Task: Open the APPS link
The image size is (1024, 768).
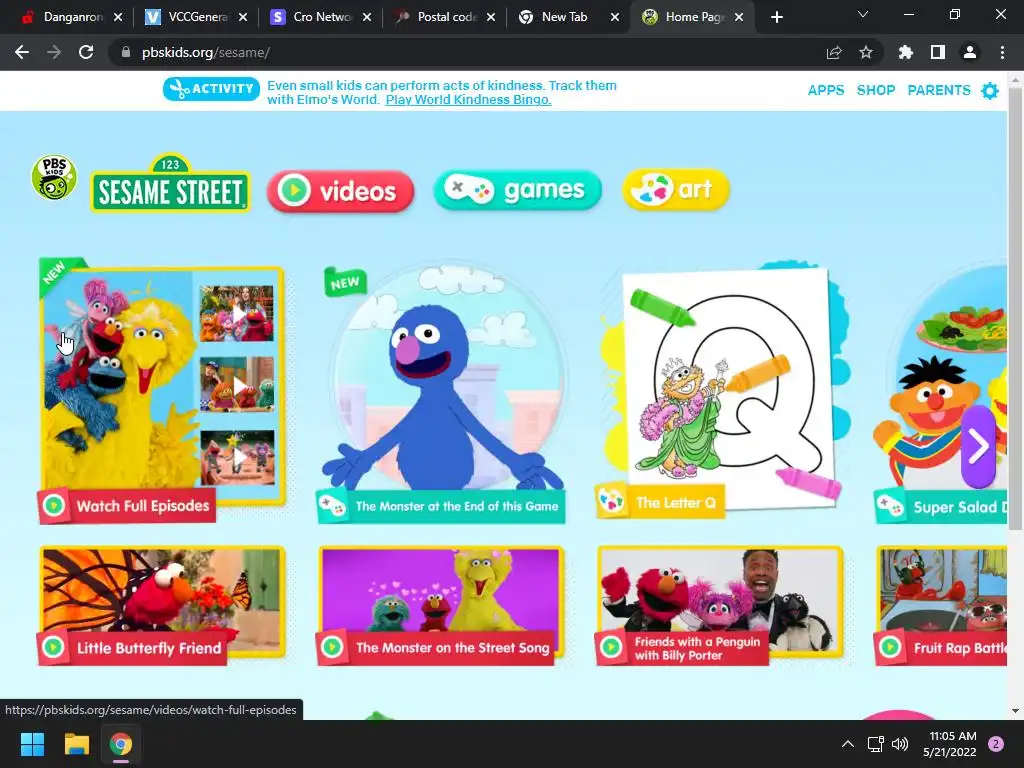Action: click(825, 90)
